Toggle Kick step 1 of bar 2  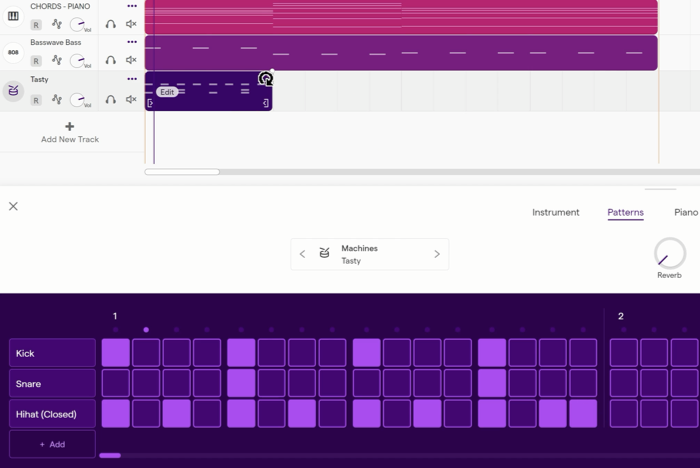(x=624, y=353)
